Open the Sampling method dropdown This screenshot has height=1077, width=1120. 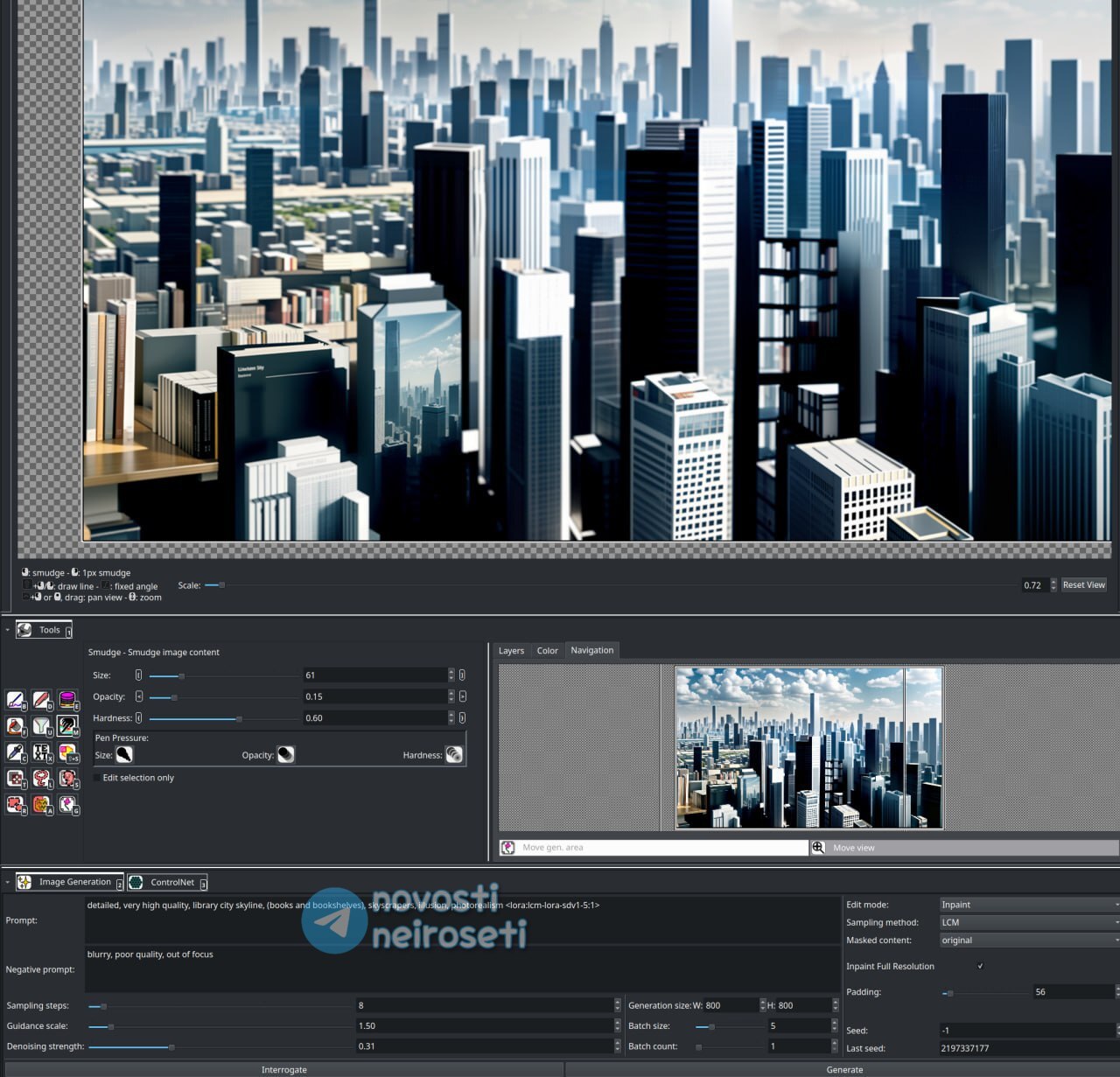1029,922
